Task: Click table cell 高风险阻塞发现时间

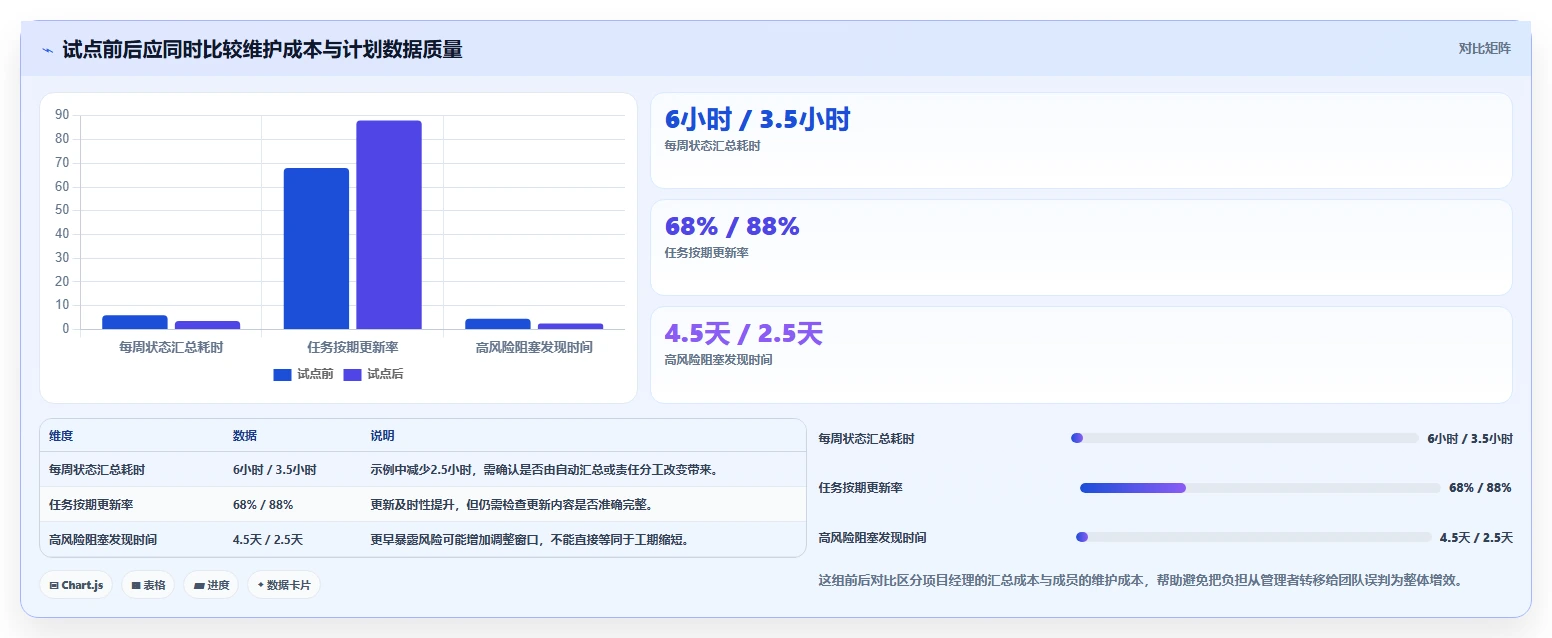Action: click(x=103, y=540)
